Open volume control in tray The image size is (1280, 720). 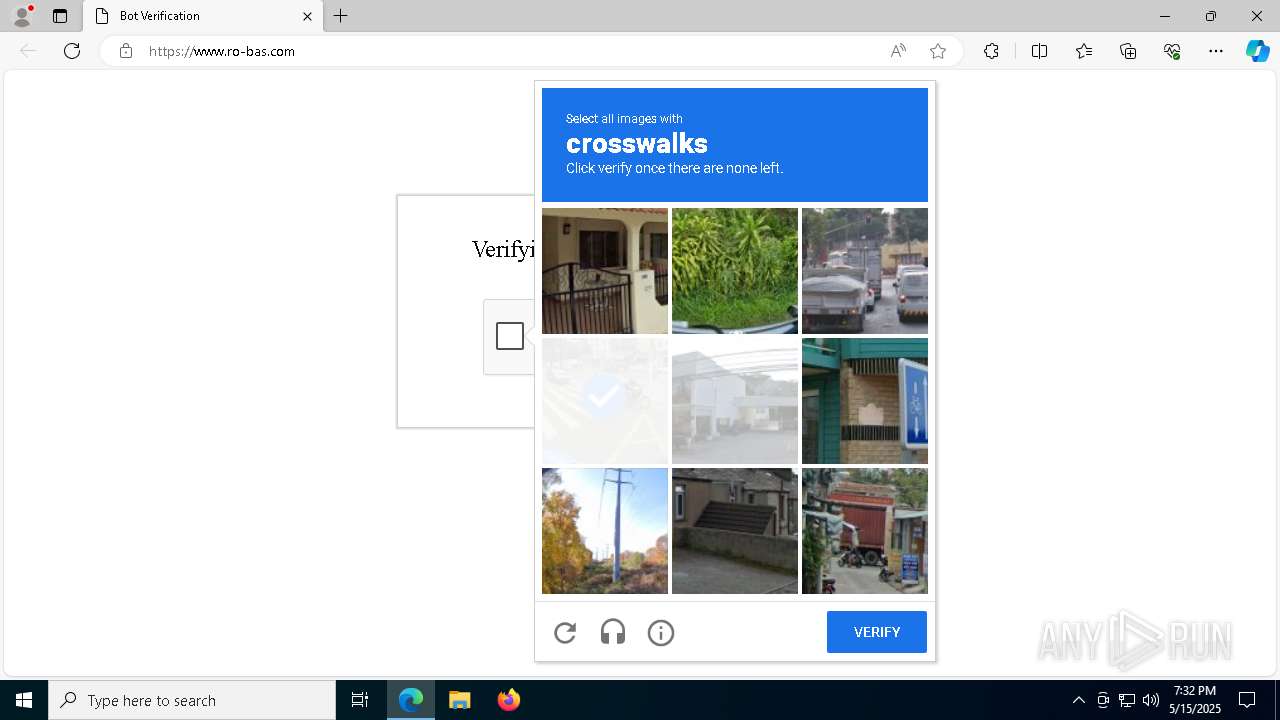coord(1151,700)
